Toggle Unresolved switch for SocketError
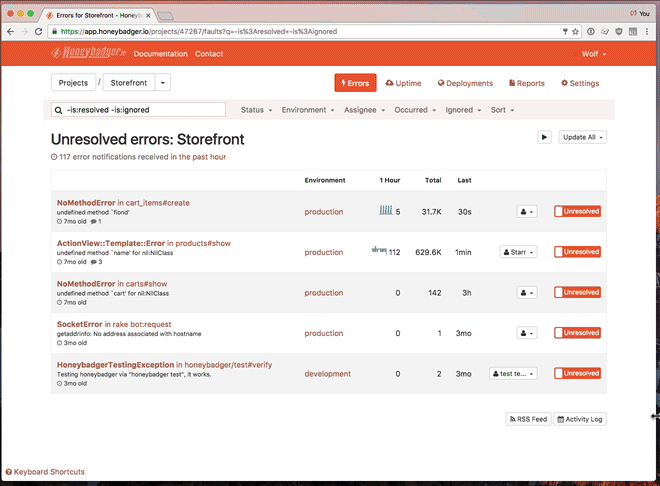Screen dimensions: 660x486 coord(577,333)
